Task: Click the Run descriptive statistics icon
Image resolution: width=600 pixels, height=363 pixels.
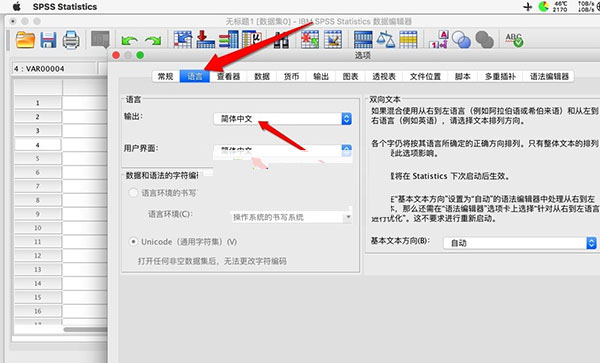Action: 252,39
